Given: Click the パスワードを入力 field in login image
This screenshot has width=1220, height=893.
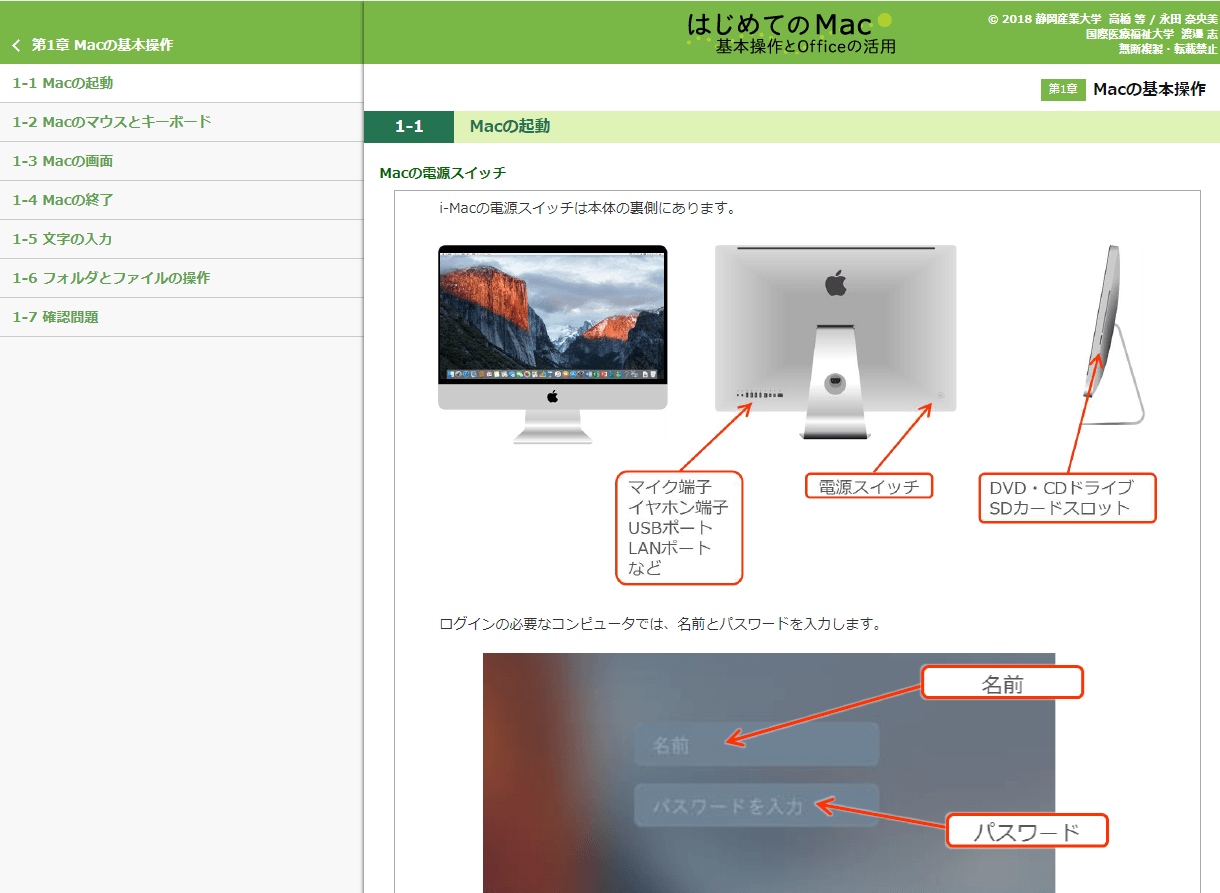Looking at the screenshot, I should pos(757,805).
